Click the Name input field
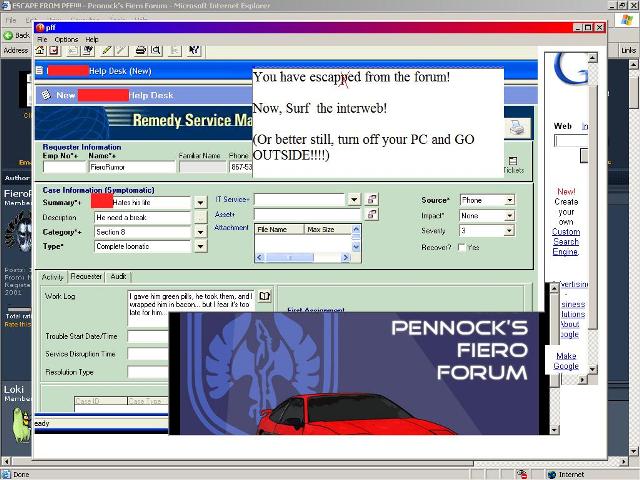The width and height of the screenshot is (640, 480). tap(131, 168)
